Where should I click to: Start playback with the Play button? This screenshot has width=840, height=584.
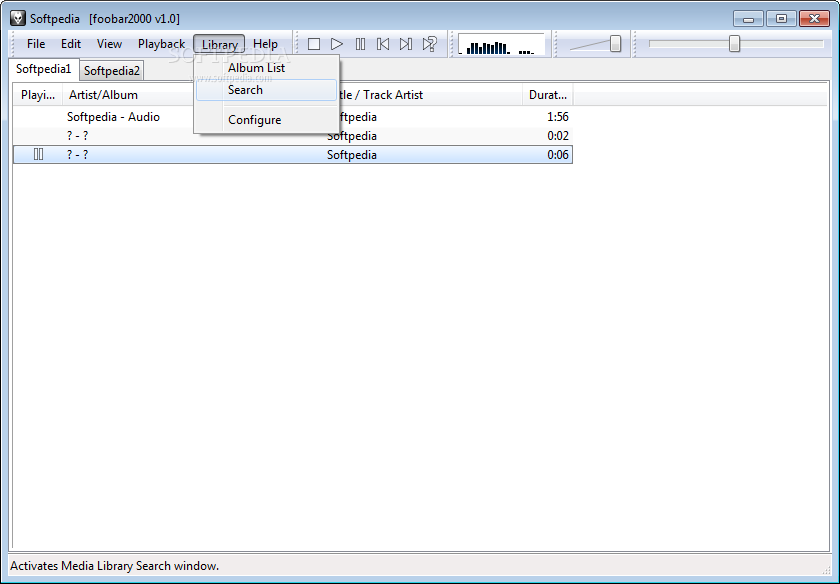pyautogui.click(x=337, y=44)
